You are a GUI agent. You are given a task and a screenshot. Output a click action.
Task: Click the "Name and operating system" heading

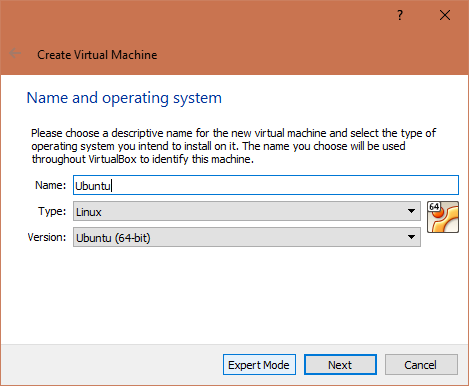coord(124,98)
